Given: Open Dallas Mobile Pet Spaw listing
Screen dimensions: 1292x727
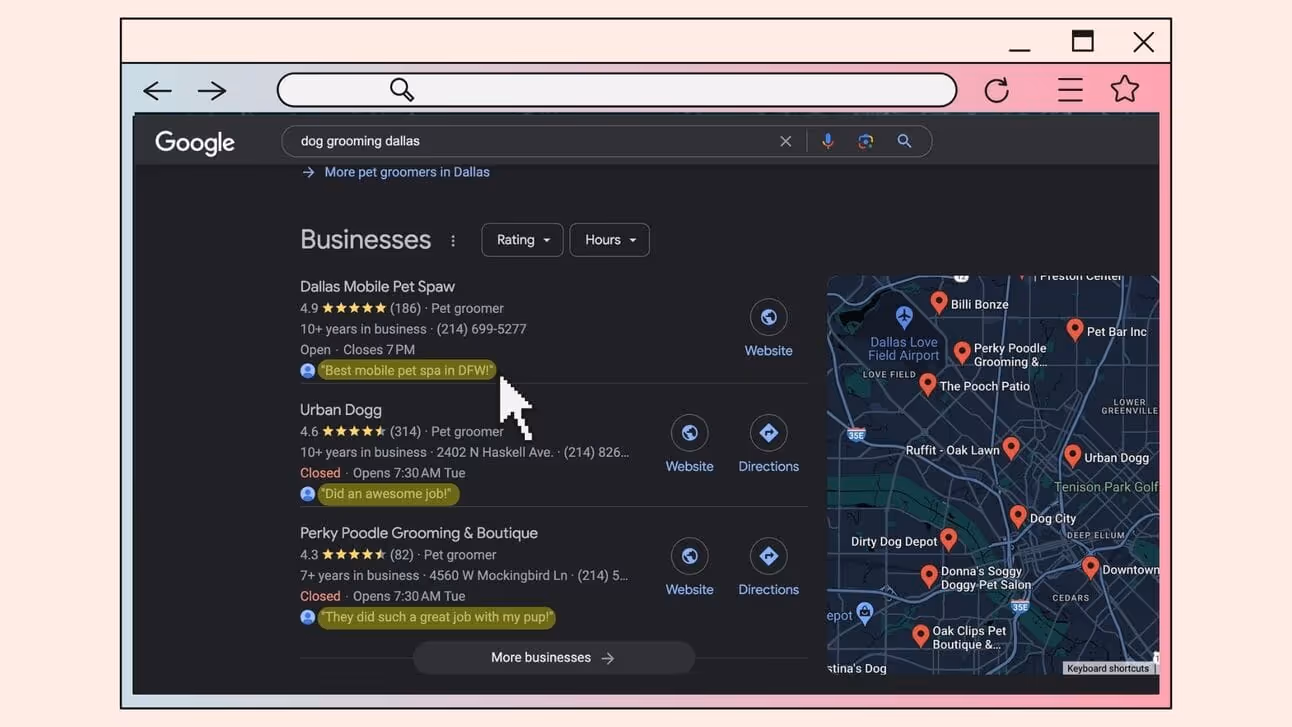Looking at the screenshot, I should (x=377, y=287).
